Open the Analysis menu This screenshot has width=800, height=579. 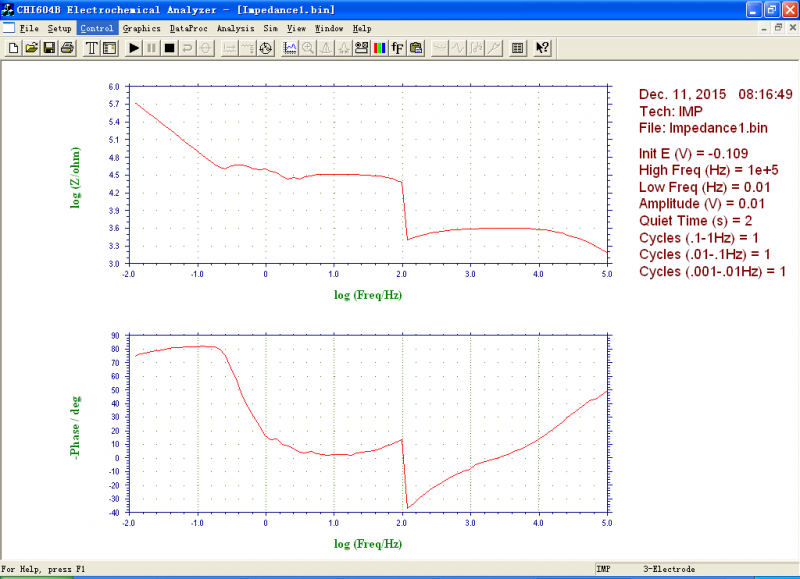point(235,29)
